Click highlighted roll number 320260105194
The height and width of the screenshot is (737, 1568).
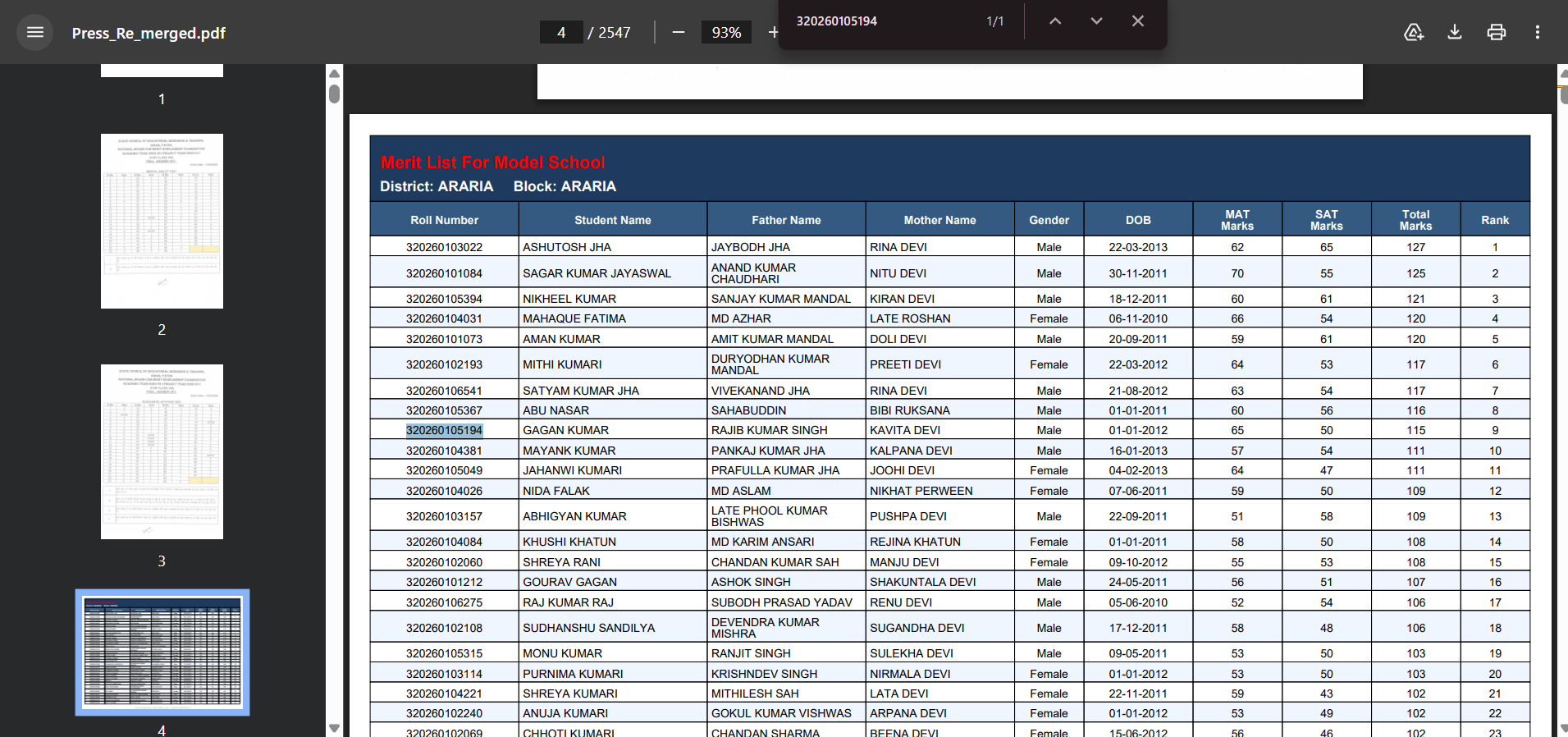pyautogui.click(x=444, y=431)
